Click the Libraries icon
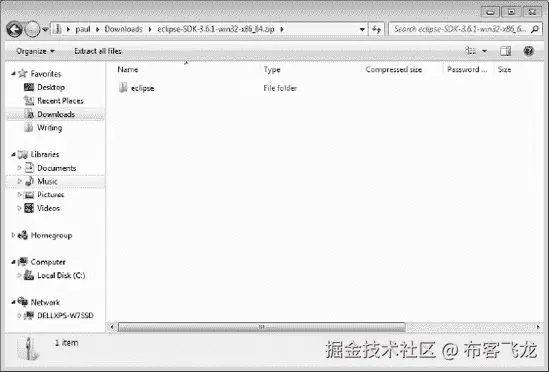Screen dimensions: 549x372 [23, 154]
